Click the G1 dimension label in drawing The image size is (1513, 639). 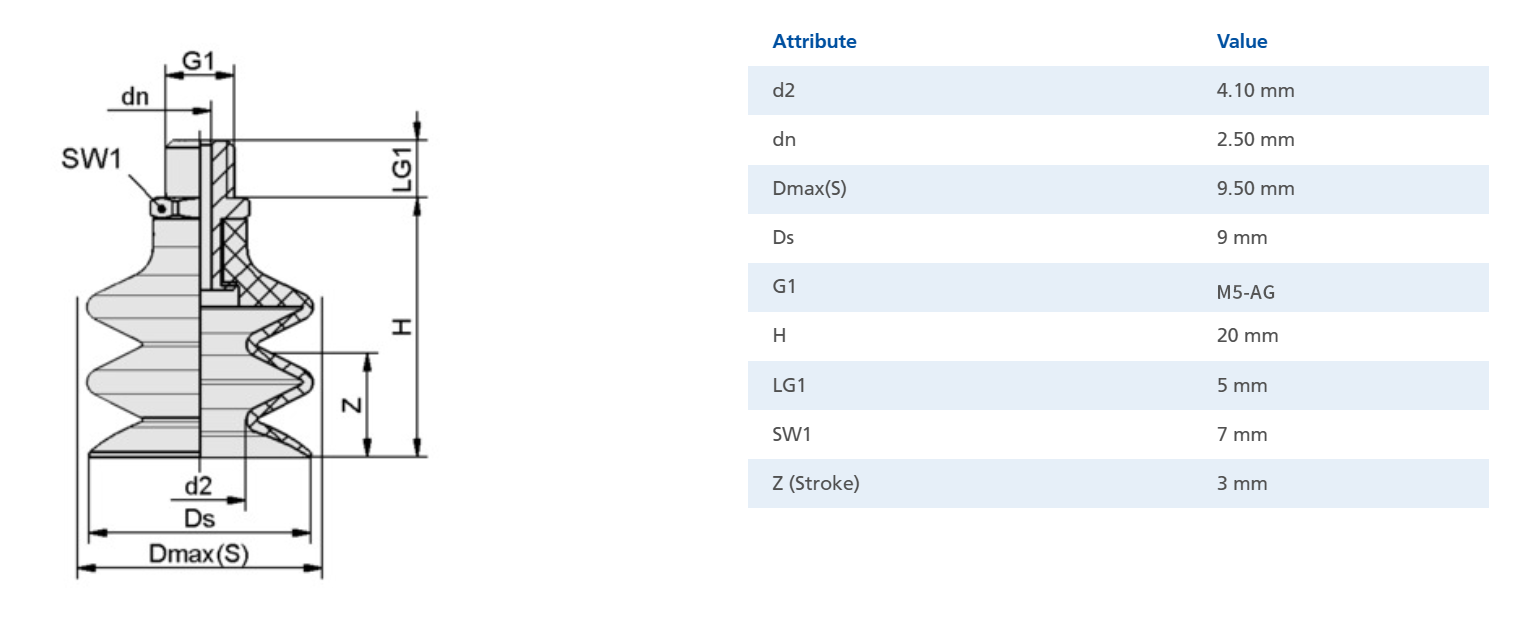tap(199, 61)
